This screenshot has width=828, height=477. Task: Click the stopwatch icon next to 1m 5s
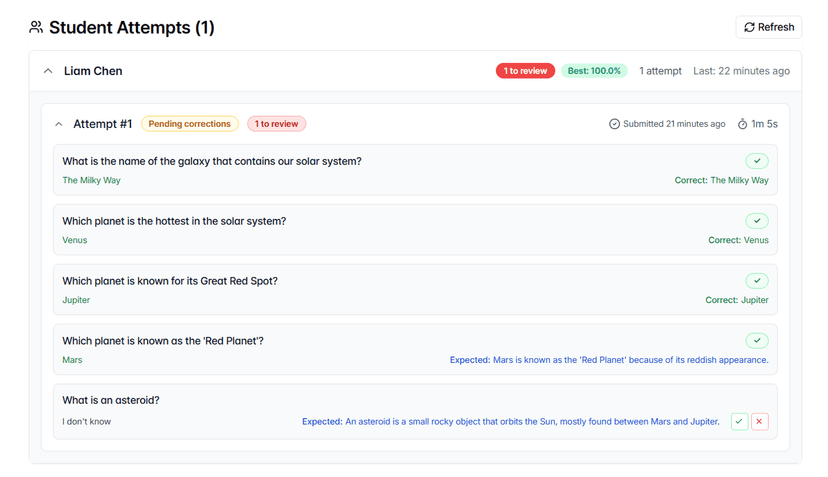[x=742, y=124]
